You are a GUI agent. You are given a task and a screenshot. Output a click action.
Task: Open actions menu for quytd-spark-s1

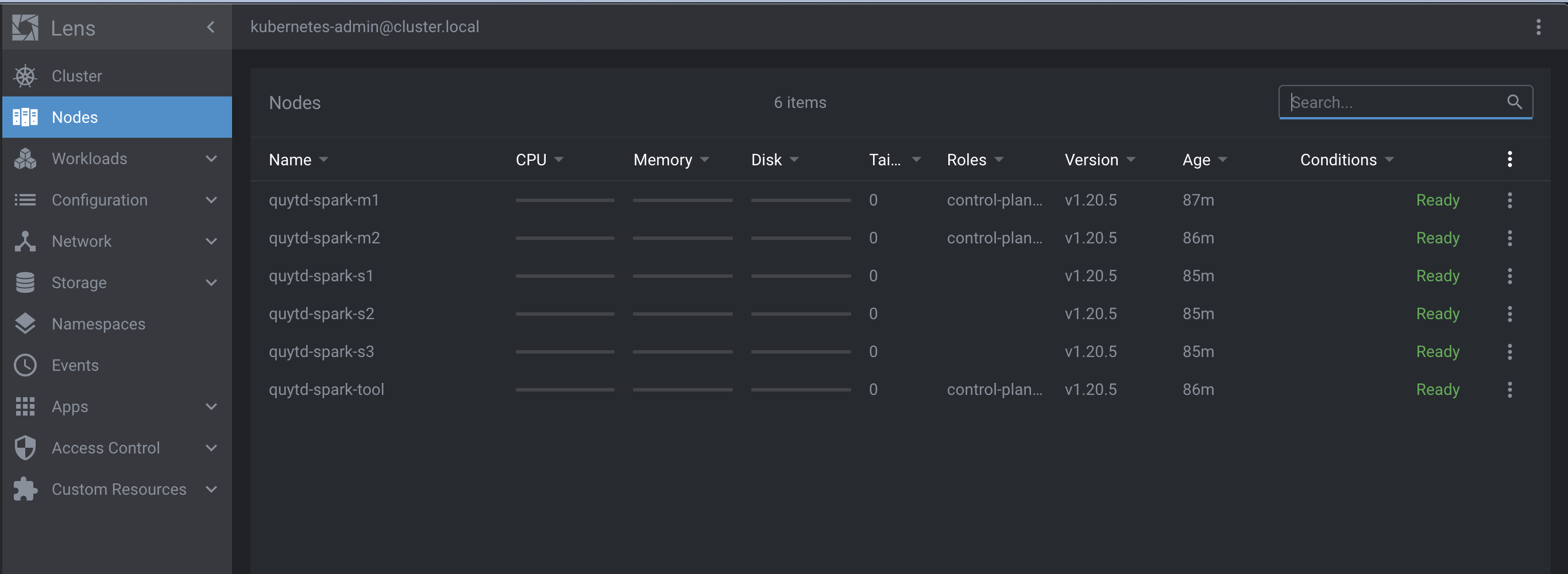(1509, 276)
